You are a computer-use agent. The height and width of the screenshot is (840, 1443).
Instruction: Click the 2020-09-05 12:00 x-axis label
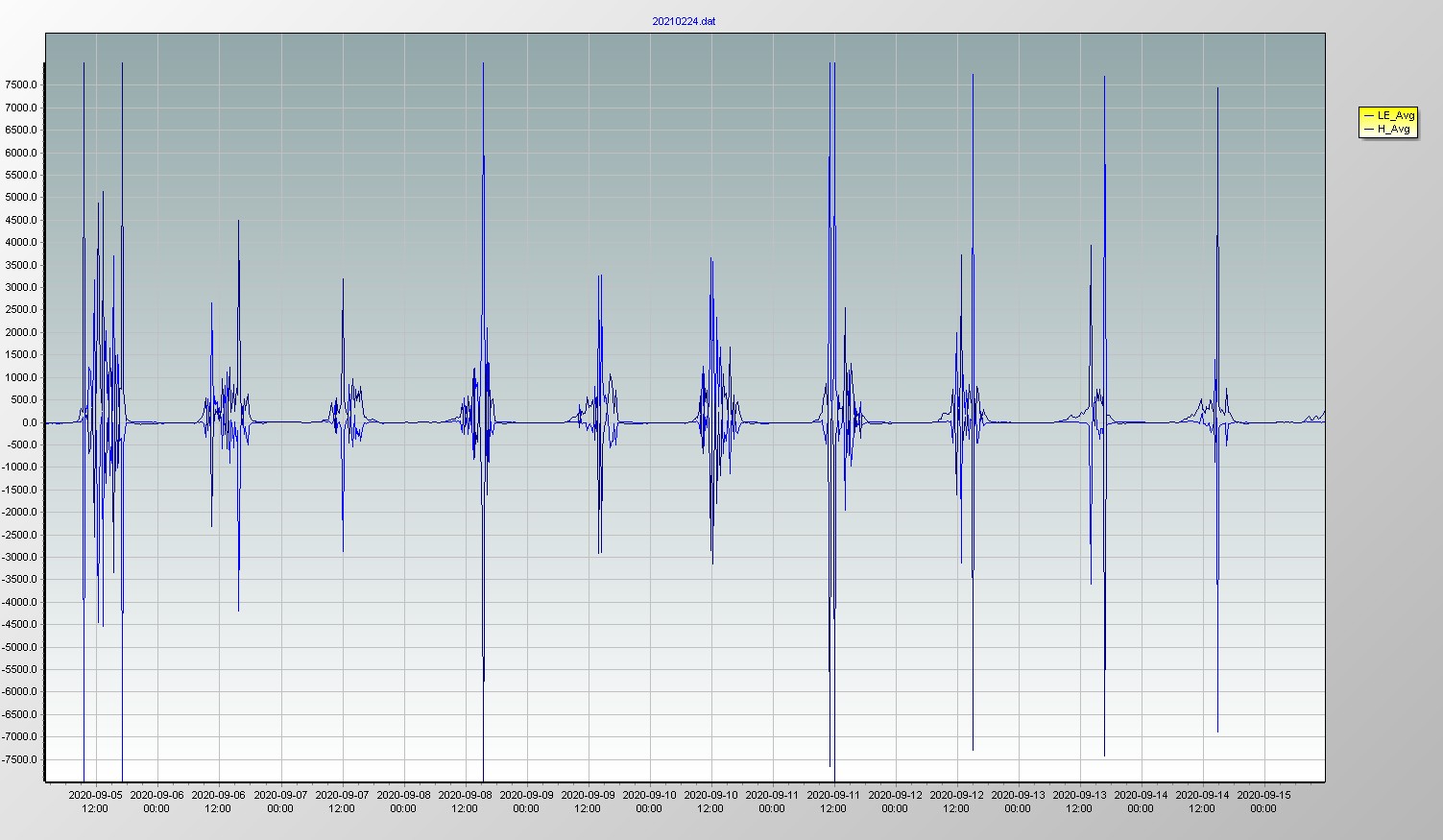coord(95,802)
